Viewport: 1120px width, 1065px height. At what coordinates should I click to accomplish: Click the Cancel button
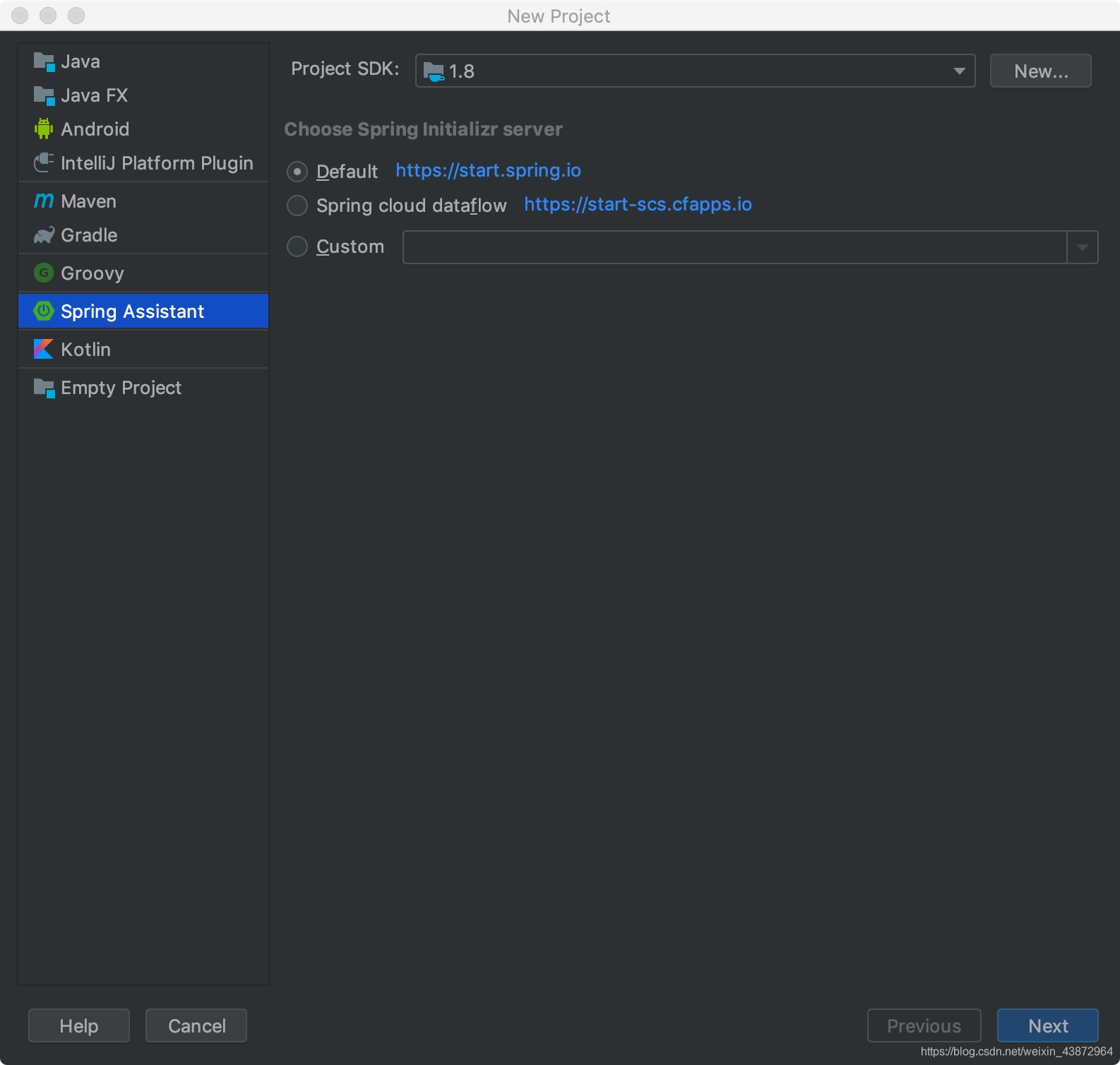(196, 1025)
